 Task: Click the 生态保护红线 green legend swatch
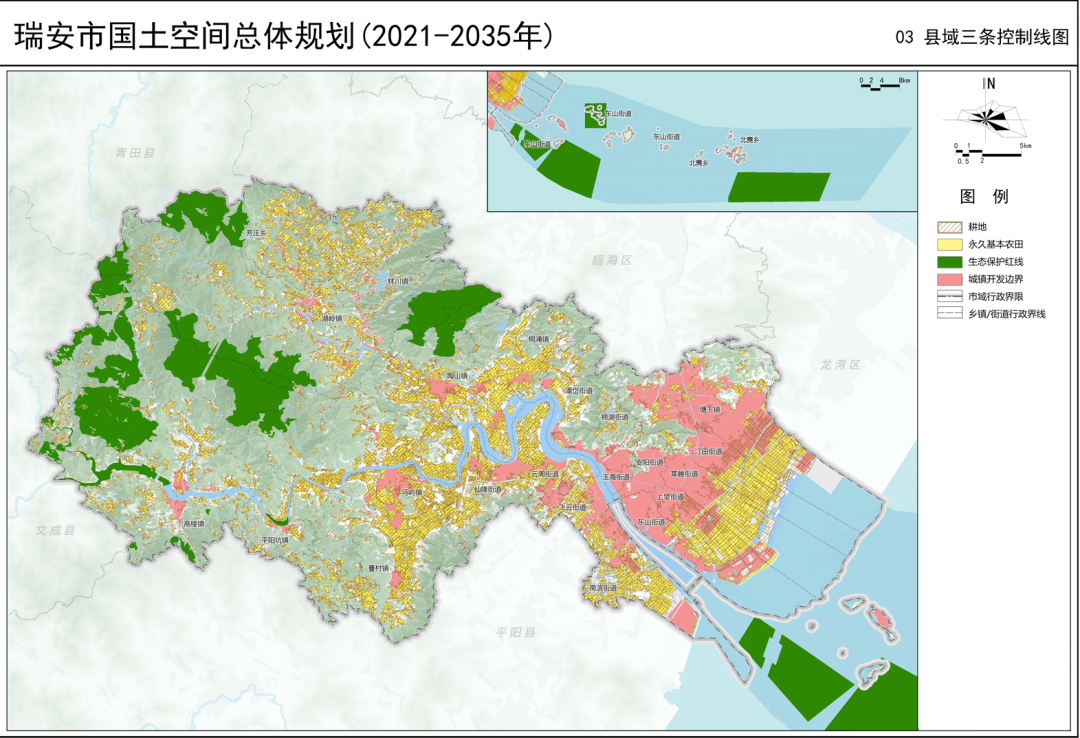pos(949,261)
